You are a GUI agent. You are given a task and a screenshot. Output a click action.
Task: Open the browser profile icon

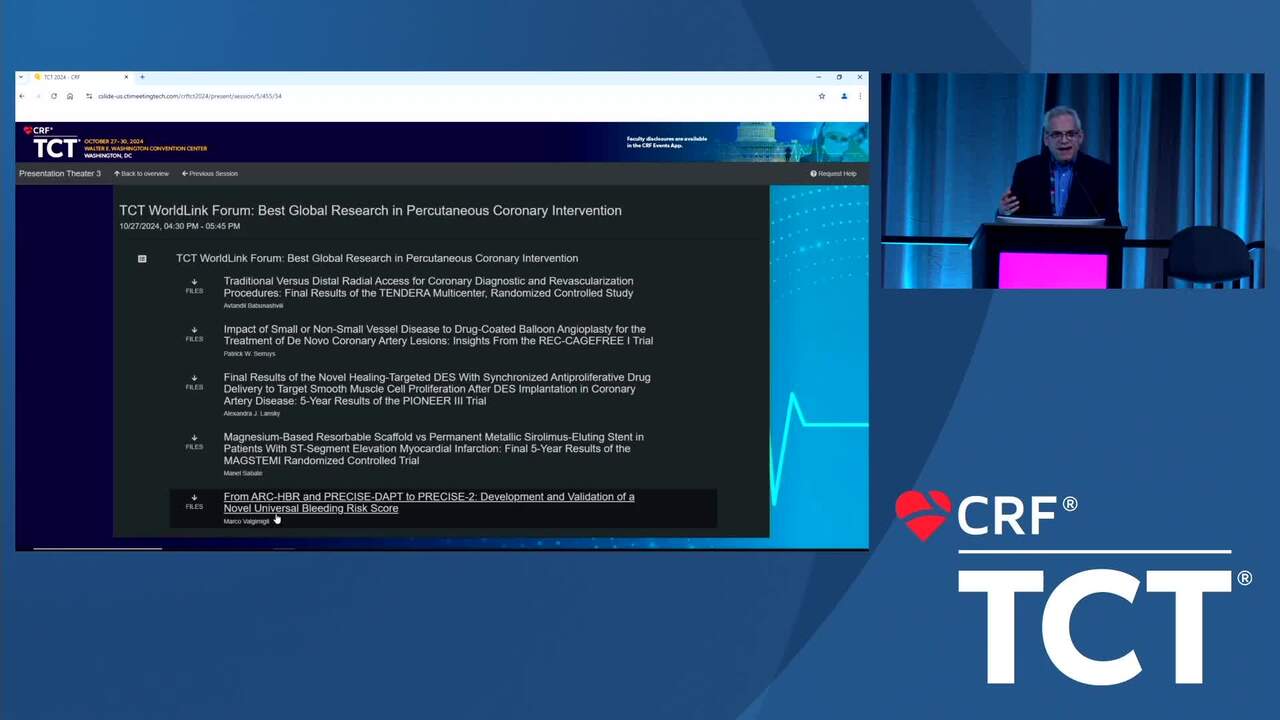844,96
